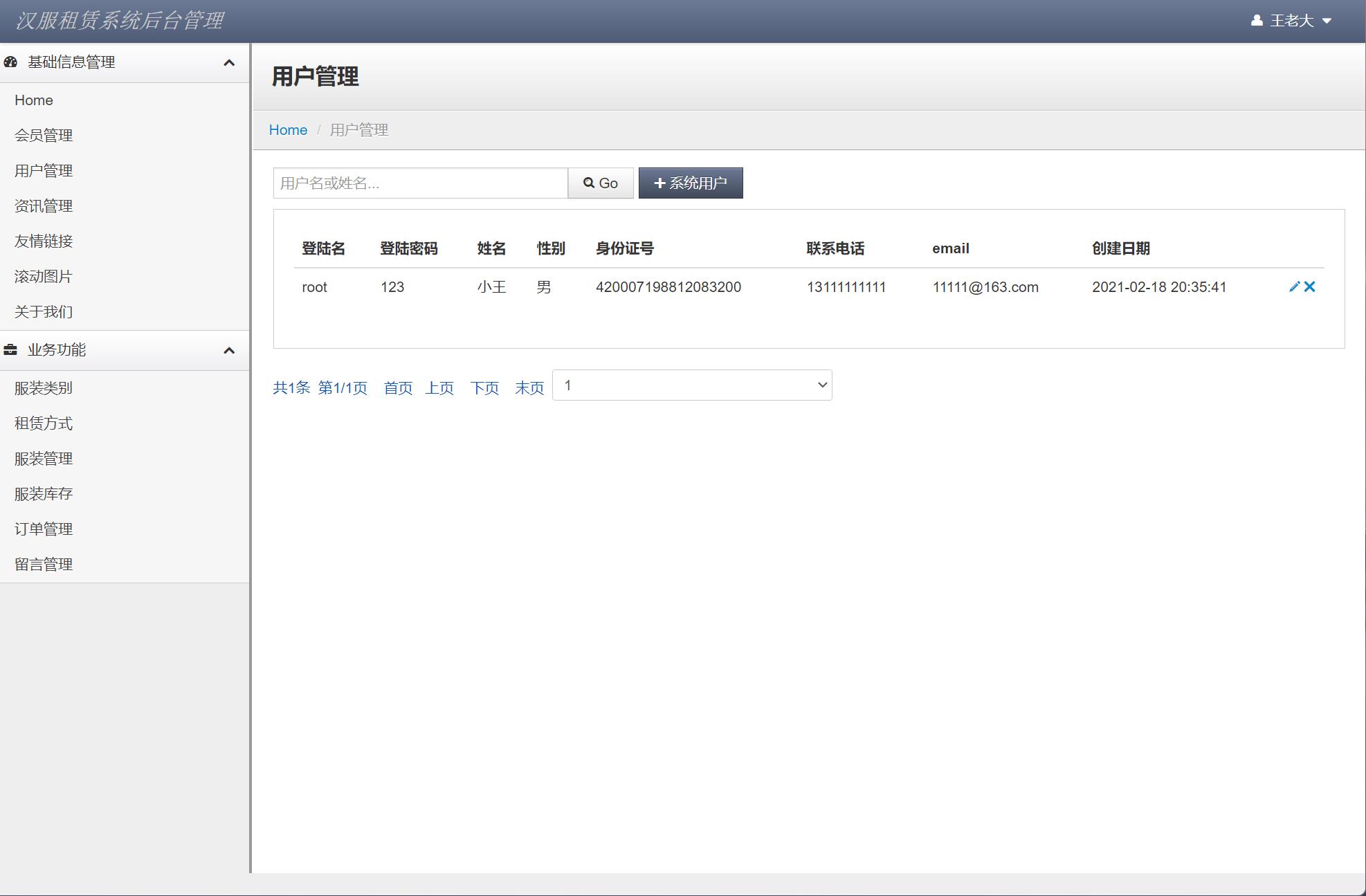Click the delete X icon for user root
Viewport: 1366px width, 896px height.
pos(1310,286)
